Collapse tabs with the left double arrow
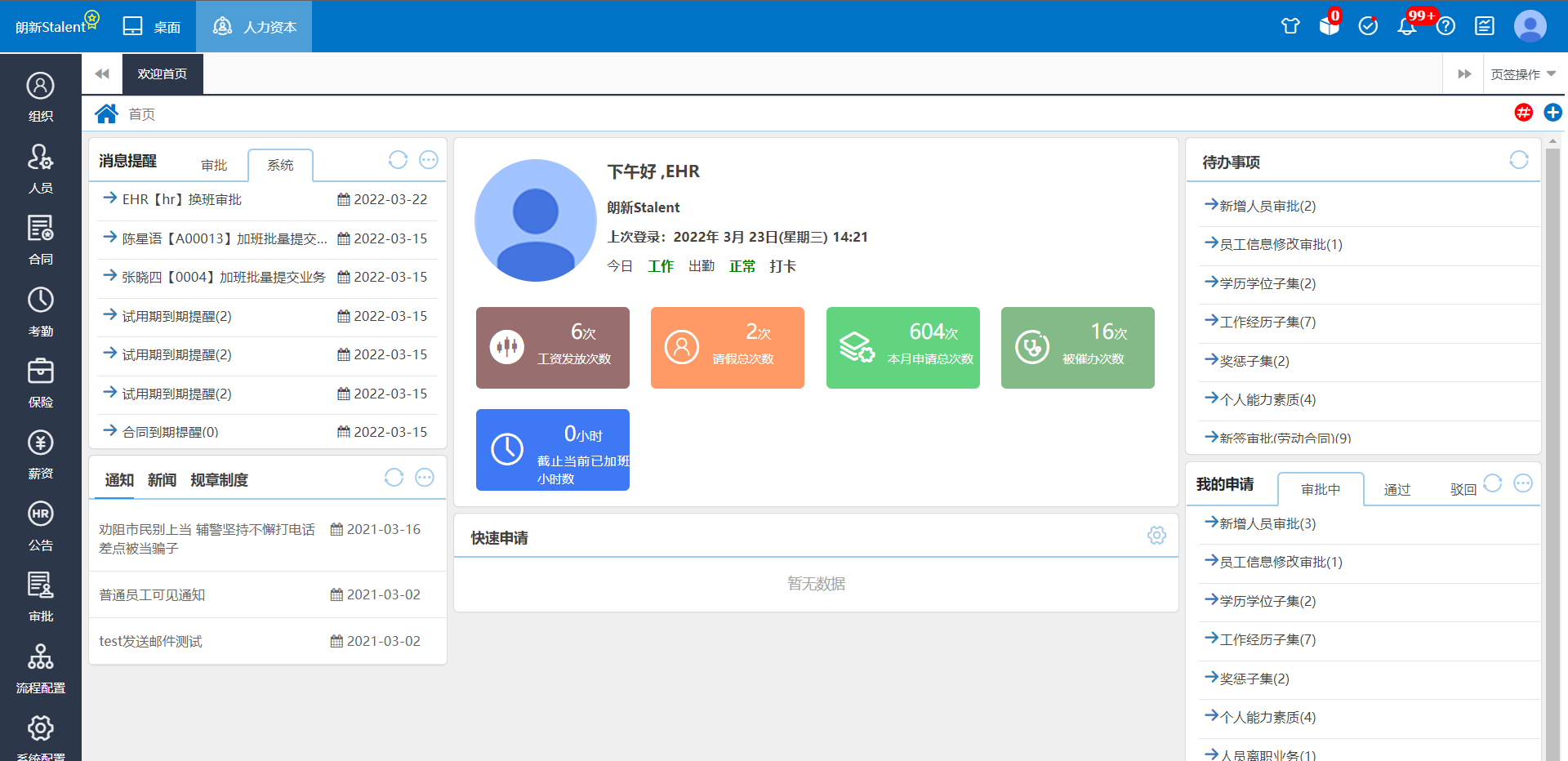 coord(102,74)
